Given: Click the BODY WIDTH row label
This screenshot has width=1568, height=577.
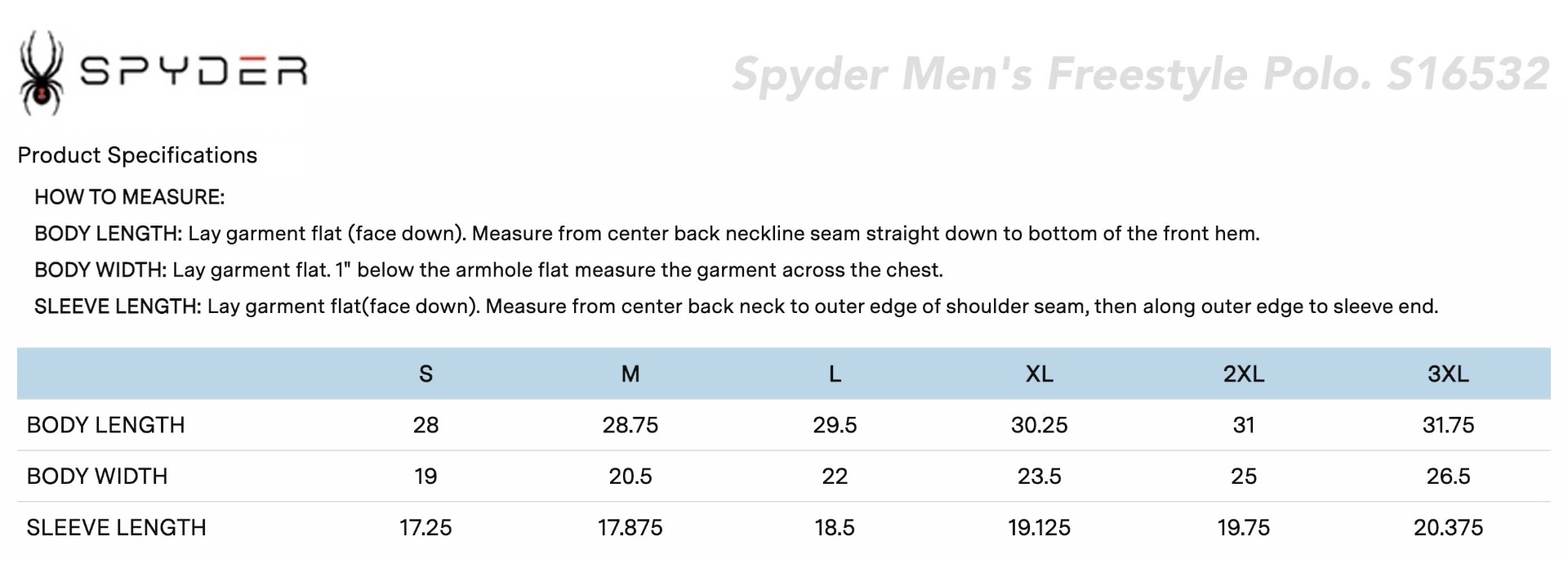Looking at the screenshot, I should (97, 476).
